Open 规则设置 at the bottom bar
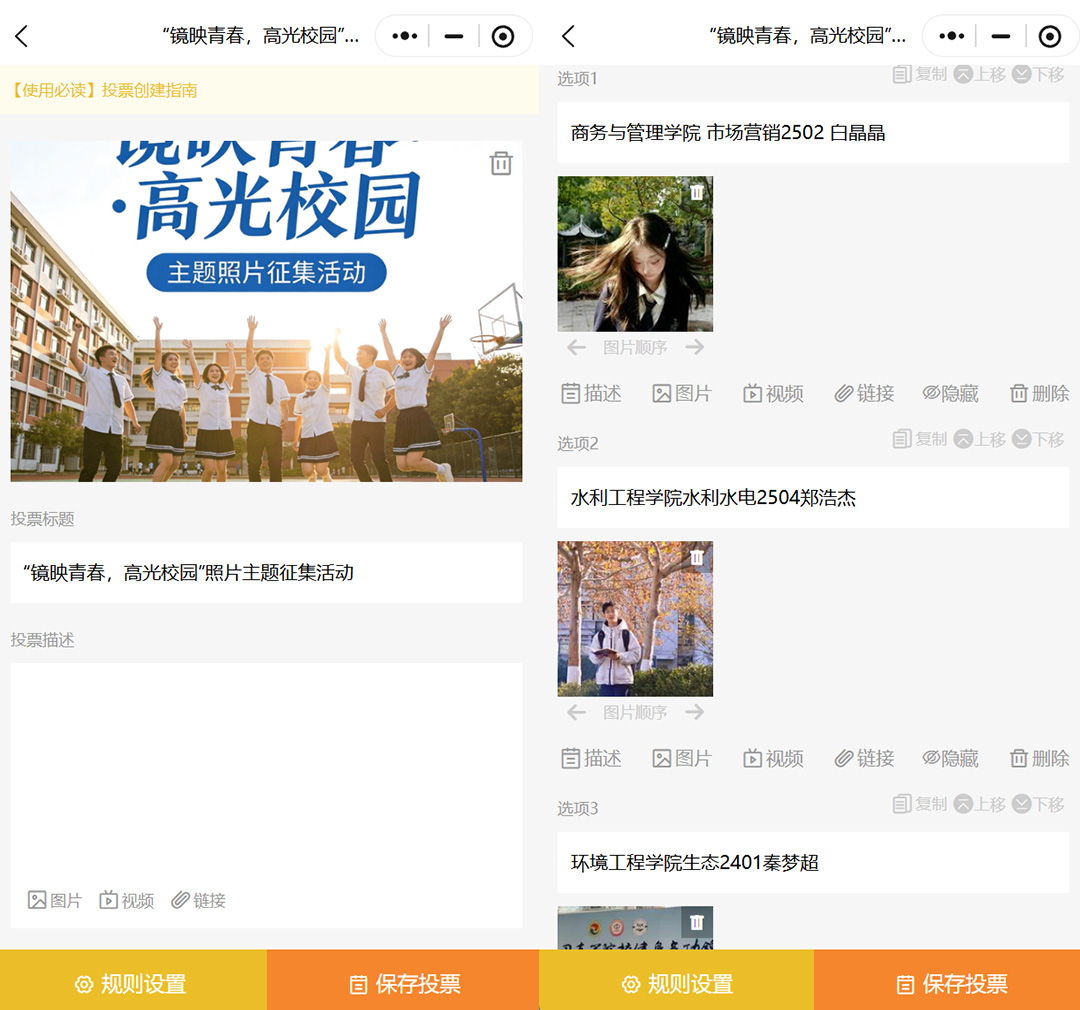The image size is (1080, 1010). 131,985
